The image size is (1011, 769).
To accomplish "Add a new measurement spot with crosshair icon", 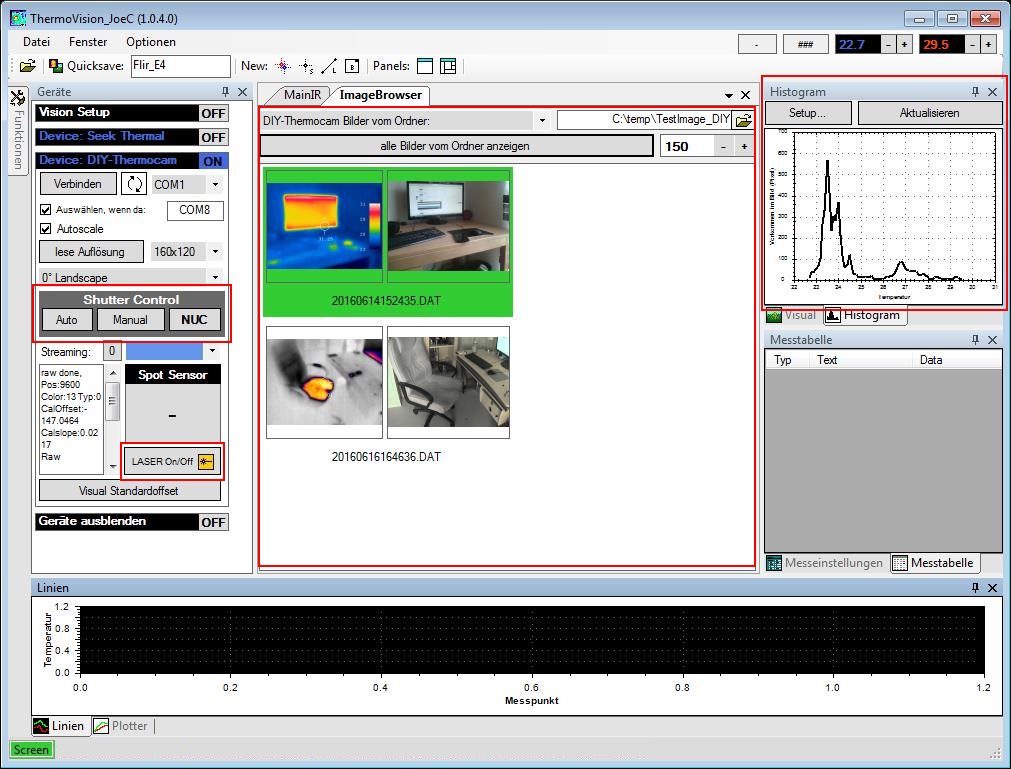I will (283, 66).
